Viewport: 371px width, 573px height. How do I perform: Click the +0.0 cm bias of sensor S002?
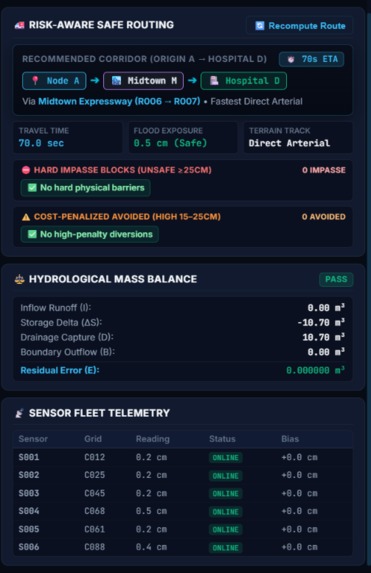pyautogui.click(x=299, y=475)
